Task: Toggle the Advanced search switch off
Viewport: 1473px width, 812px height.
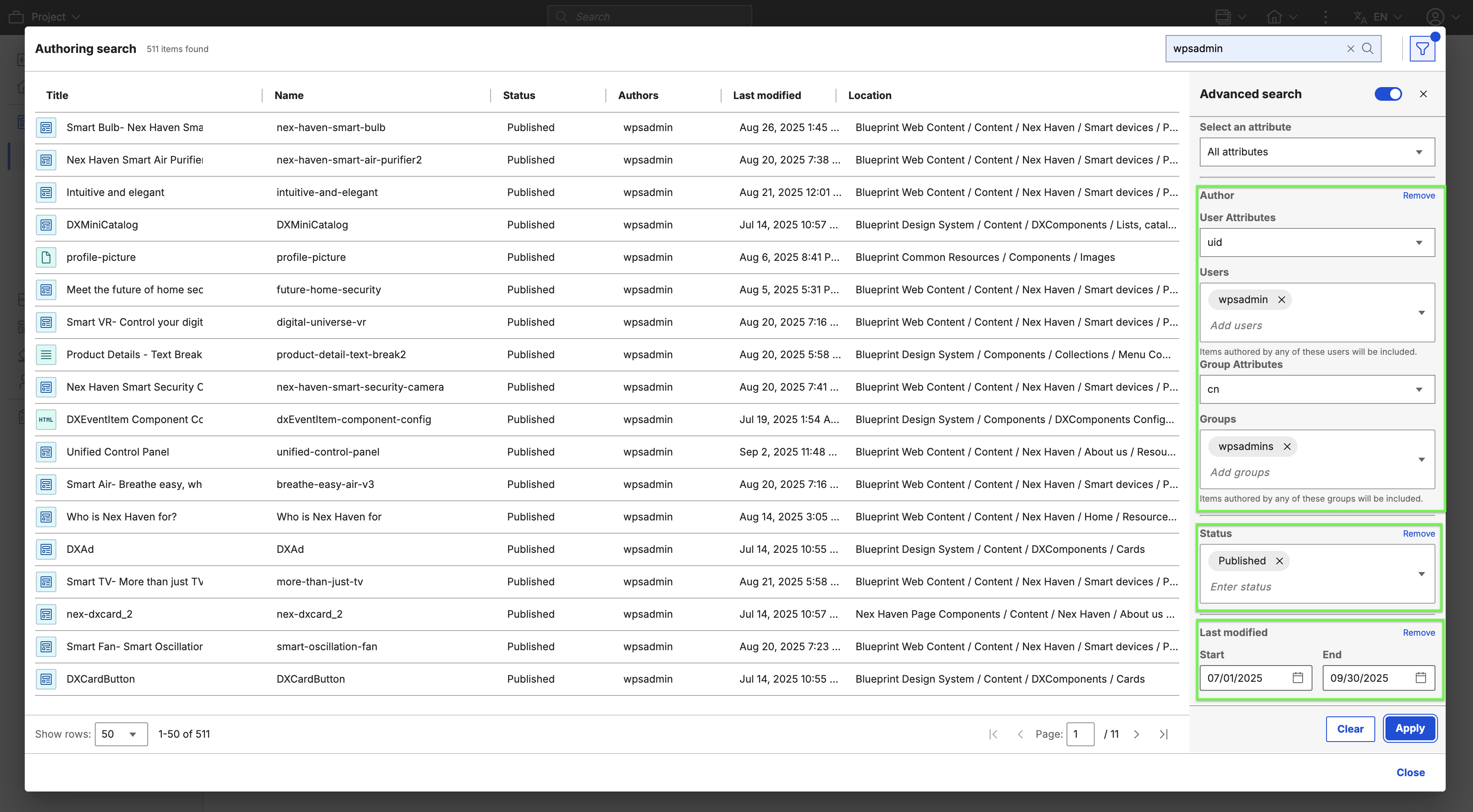Action: tap(1388, 94)
